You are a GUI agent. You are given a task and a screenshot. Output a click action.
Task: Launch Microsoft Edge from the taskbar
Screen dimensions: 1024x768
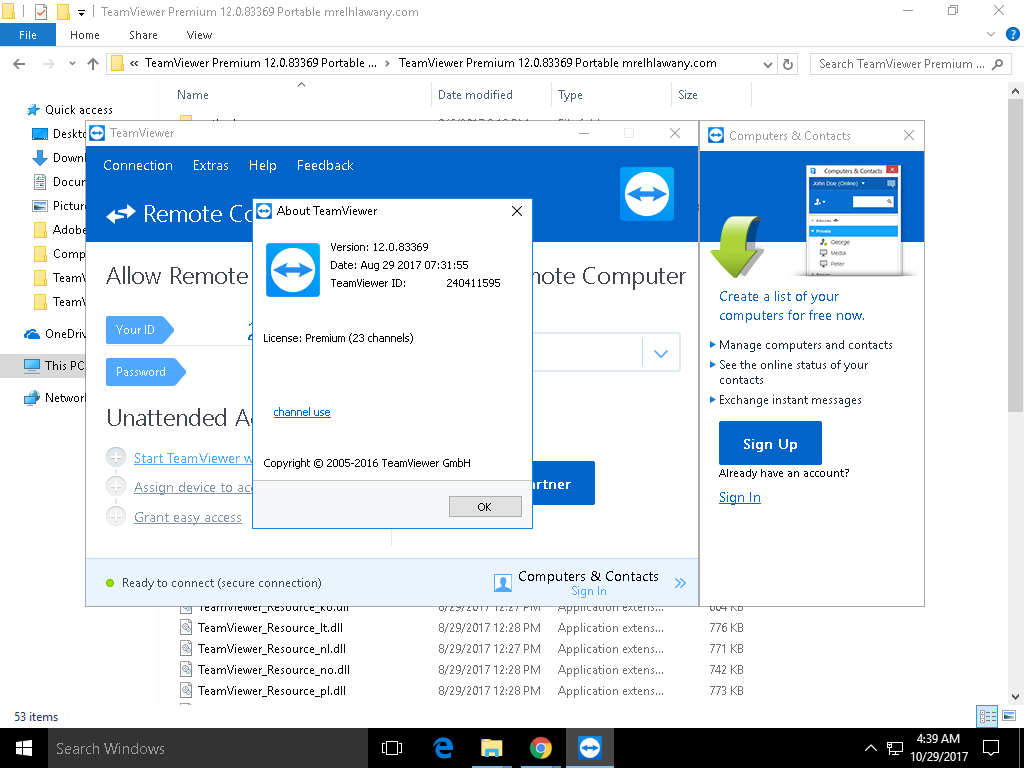pos(443,748)
